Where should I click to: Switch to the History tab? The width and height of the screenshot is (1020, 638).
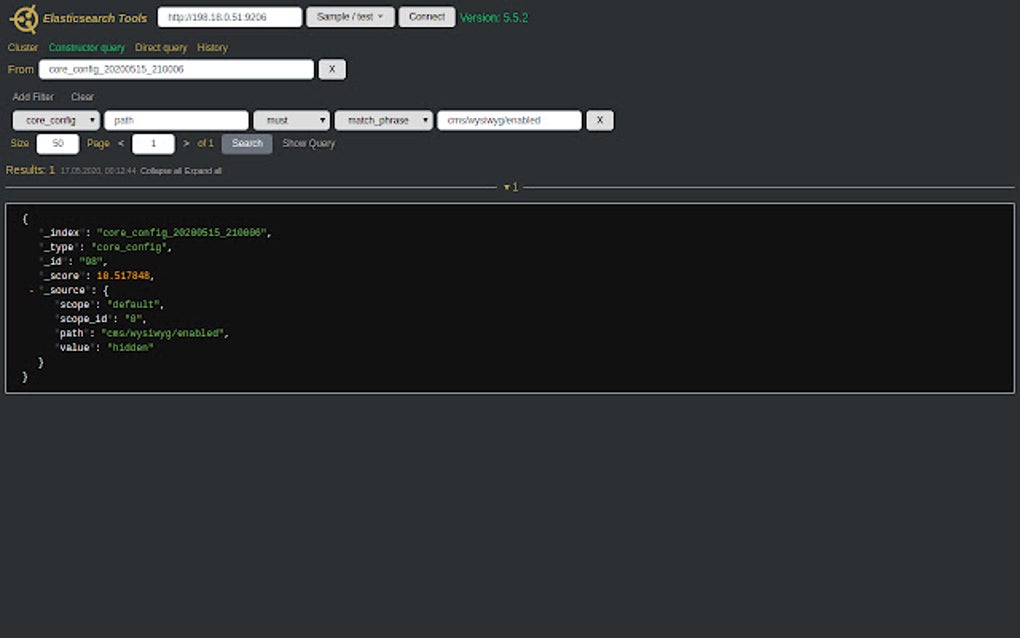click(x=213, y=47)
